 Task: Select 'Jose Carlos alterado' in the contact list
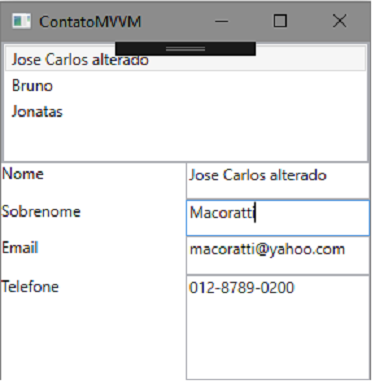pos(186,60)
